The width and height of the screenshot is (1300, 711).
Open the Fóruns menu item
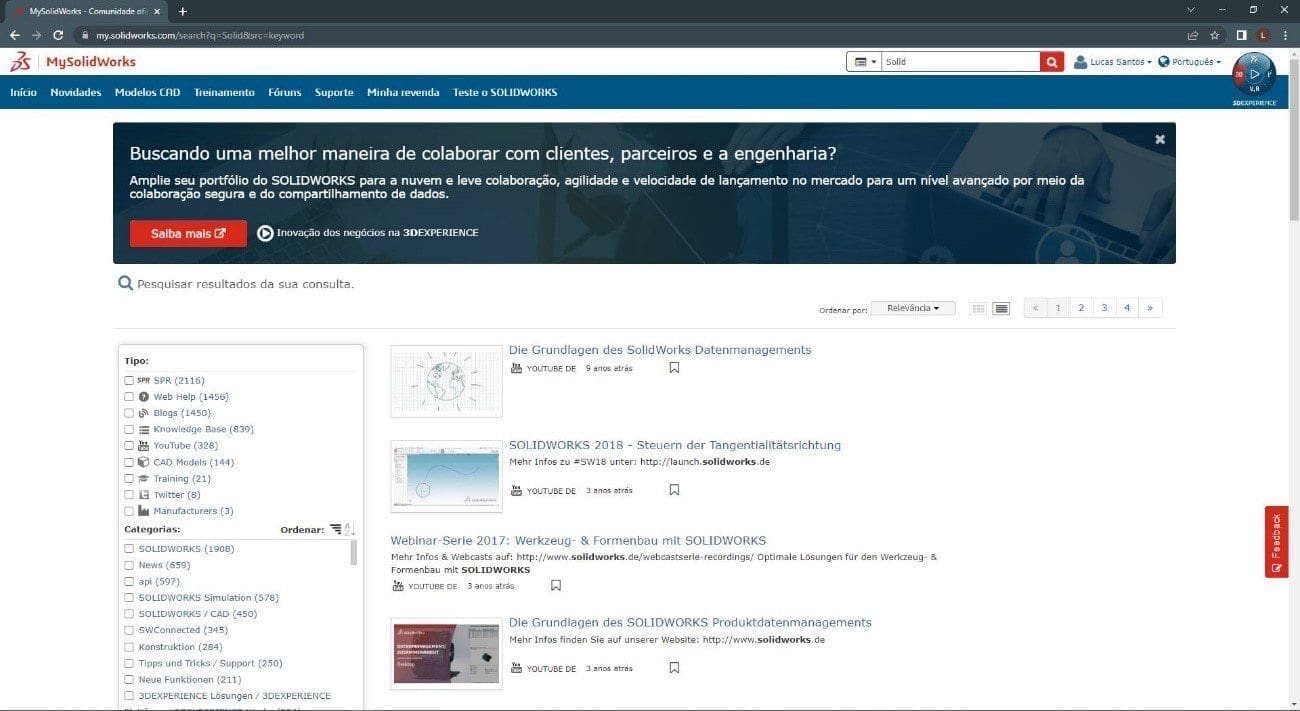(285, 92)
